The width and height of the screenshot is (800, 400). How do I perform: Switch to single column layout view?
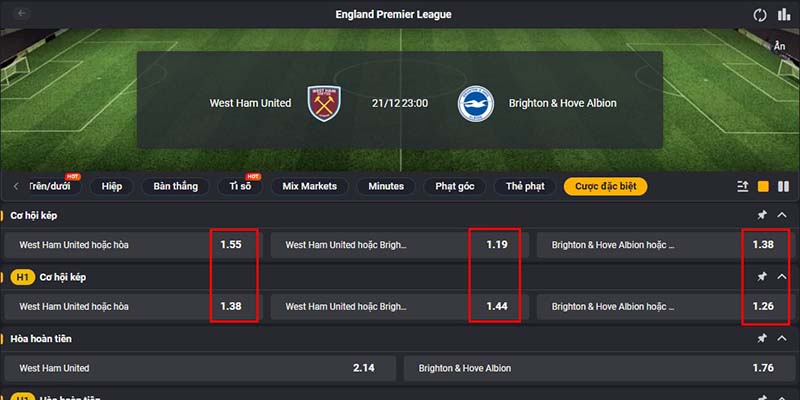point(763,187)
